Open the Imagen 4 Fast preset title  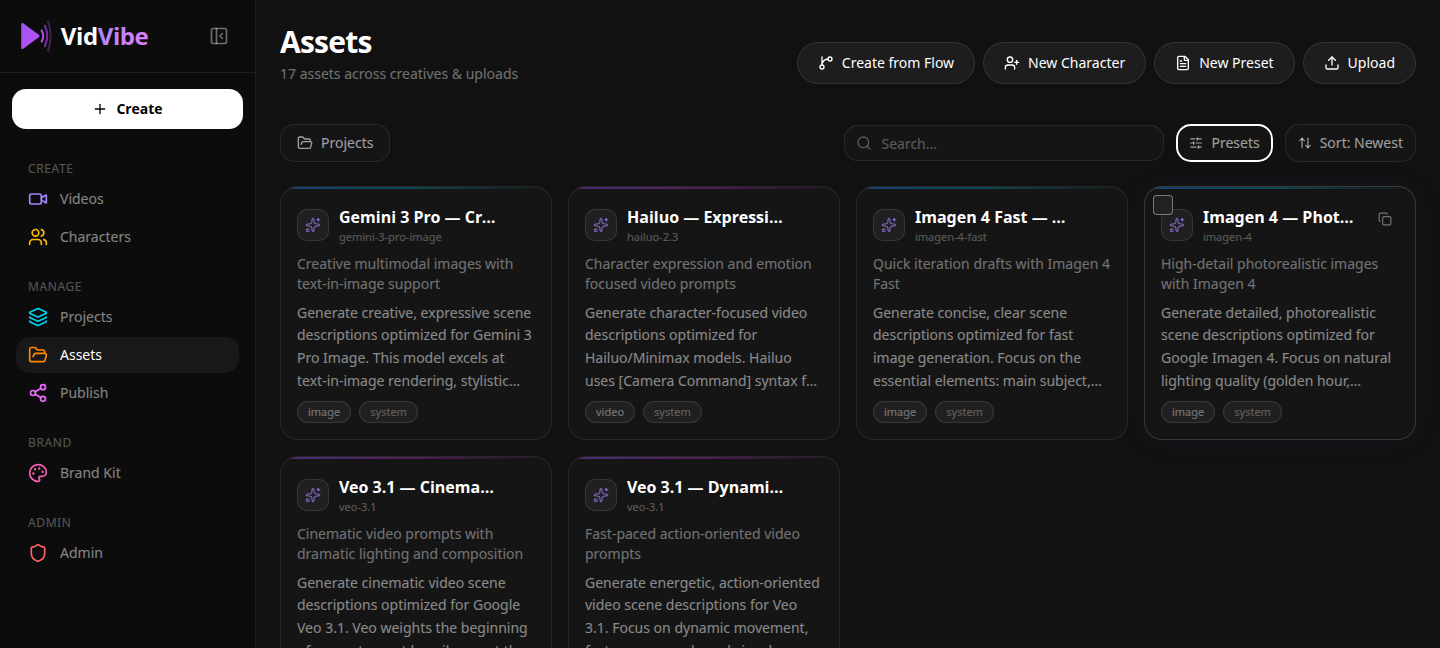(x=990, y=217)
